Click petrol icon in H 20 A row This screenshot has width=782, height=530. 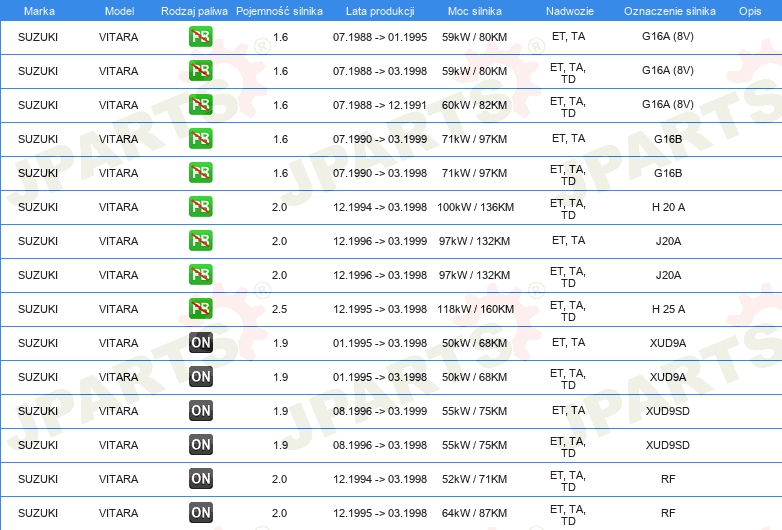tap(200, 207)
